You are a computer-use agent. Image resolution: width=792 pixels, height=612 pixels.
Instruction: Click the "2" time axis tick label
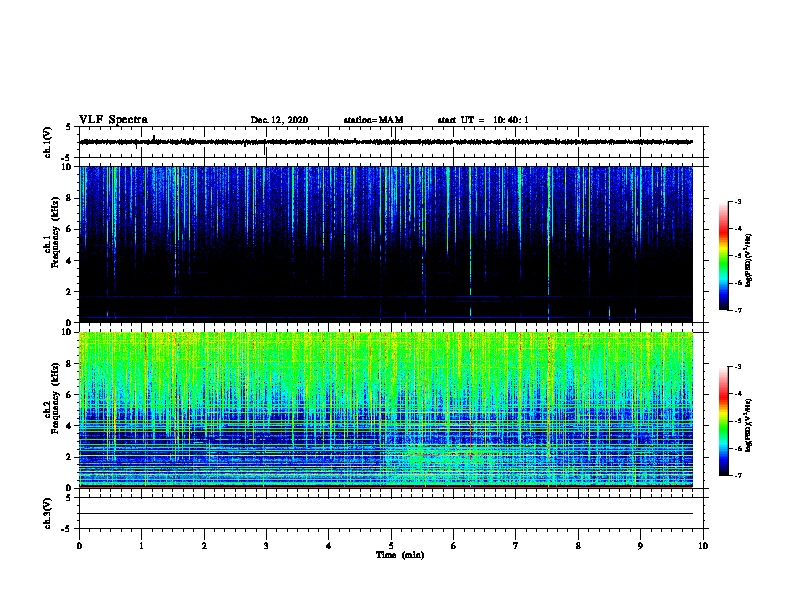(204, 546)
